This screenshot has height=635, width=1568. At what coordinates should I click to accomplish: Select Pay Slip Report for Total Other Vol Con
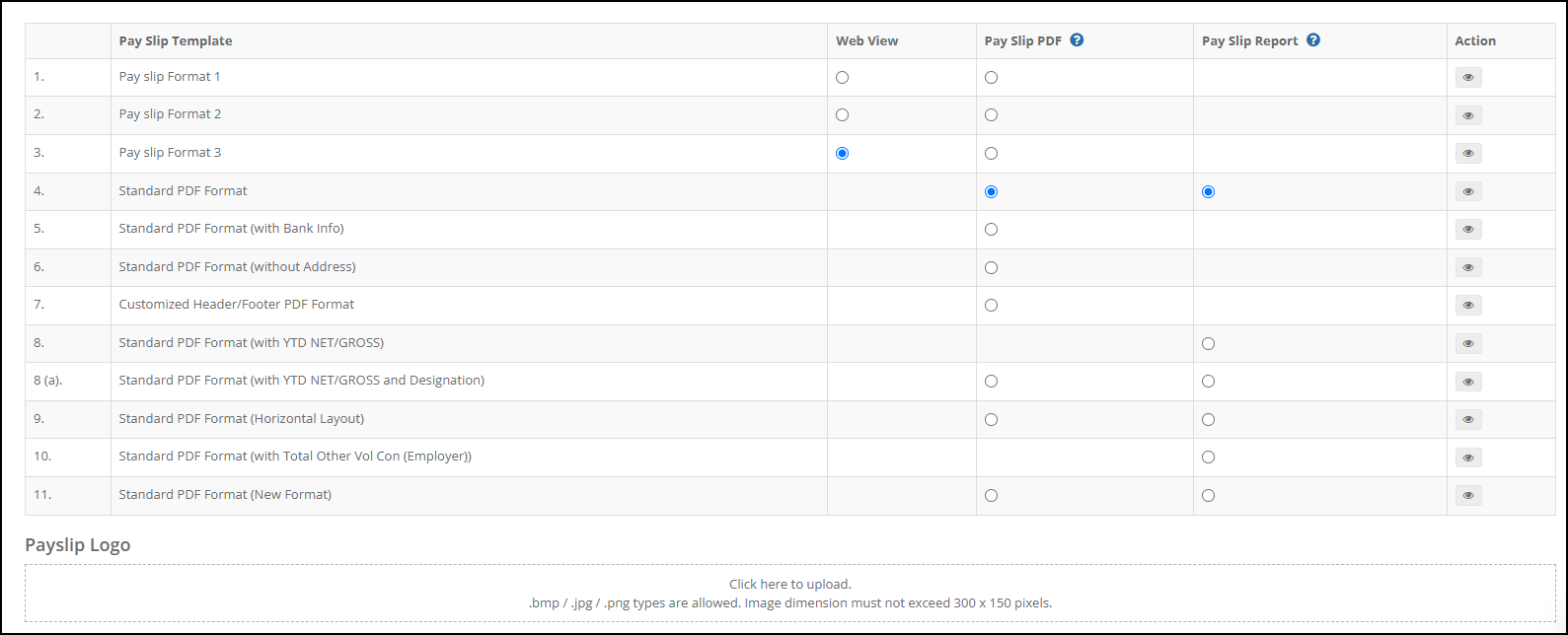1208,457
